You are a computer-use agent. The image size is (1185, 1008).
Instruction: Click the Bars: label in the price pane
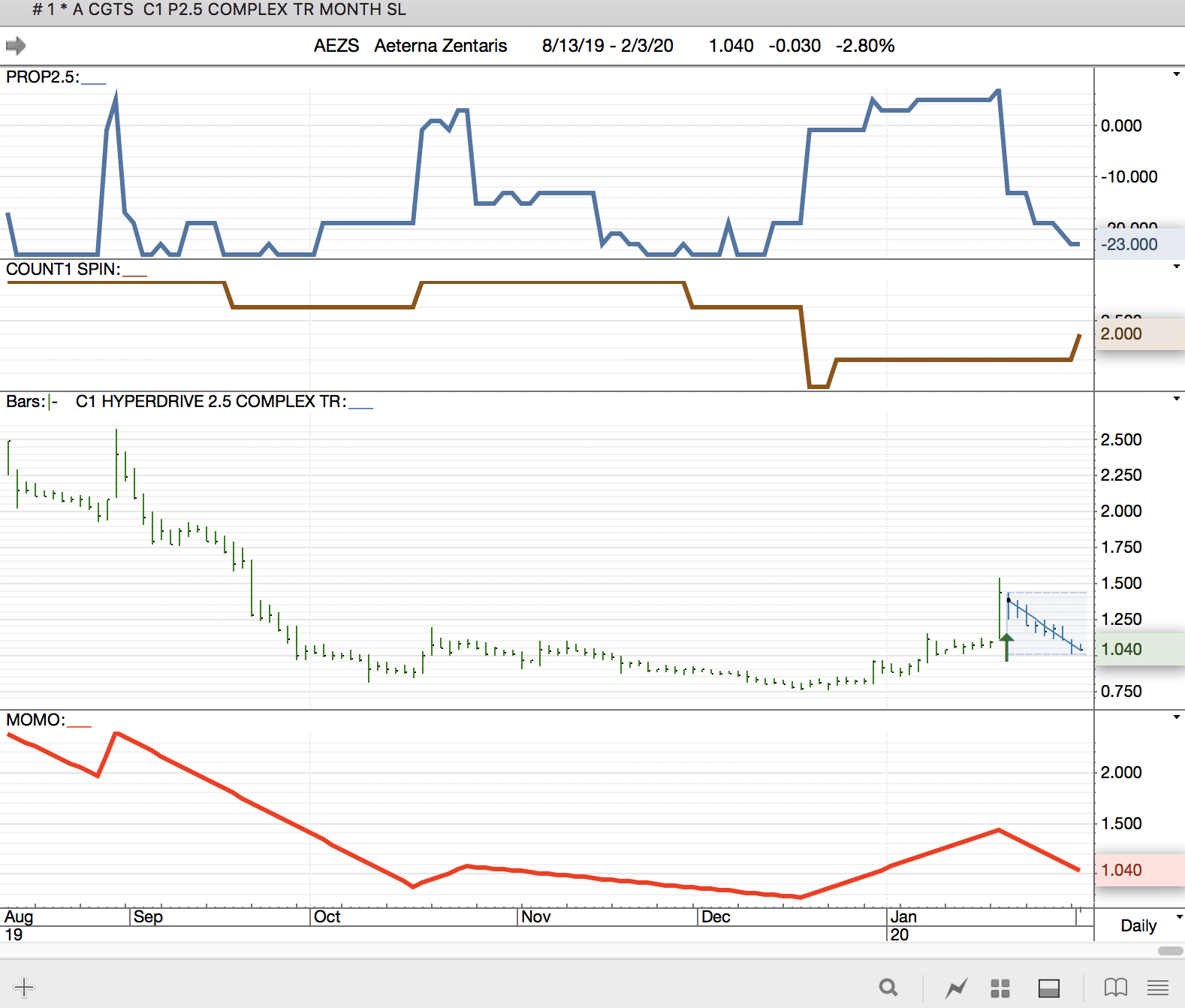coord(26,402)
